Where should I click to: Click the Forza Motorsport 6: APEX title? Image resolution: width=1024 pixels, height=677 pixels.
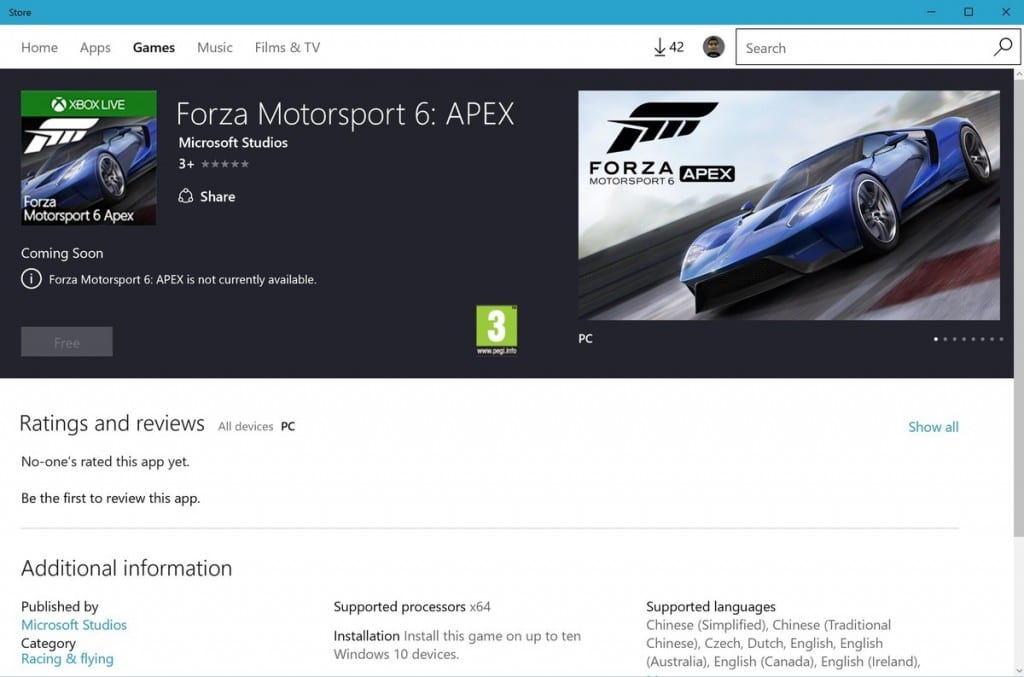[345, 114]
